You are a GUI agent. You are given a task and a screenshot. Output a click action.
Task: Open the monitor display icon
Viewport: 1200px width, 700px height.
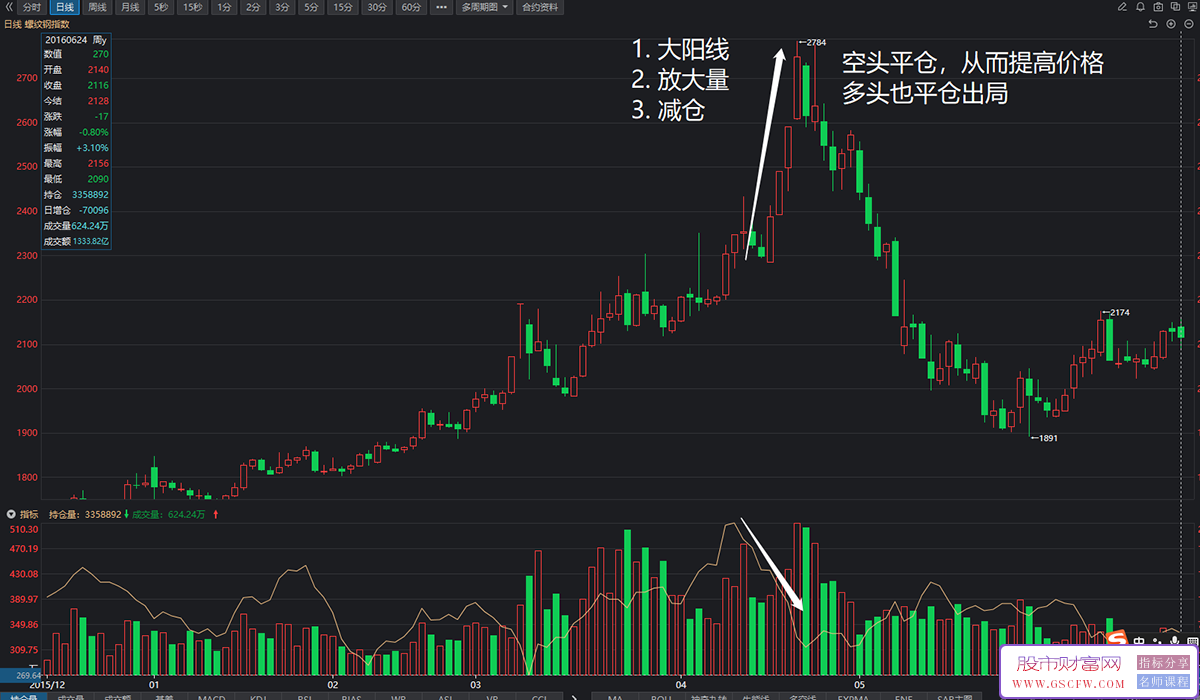click(x=1191, y=7)
